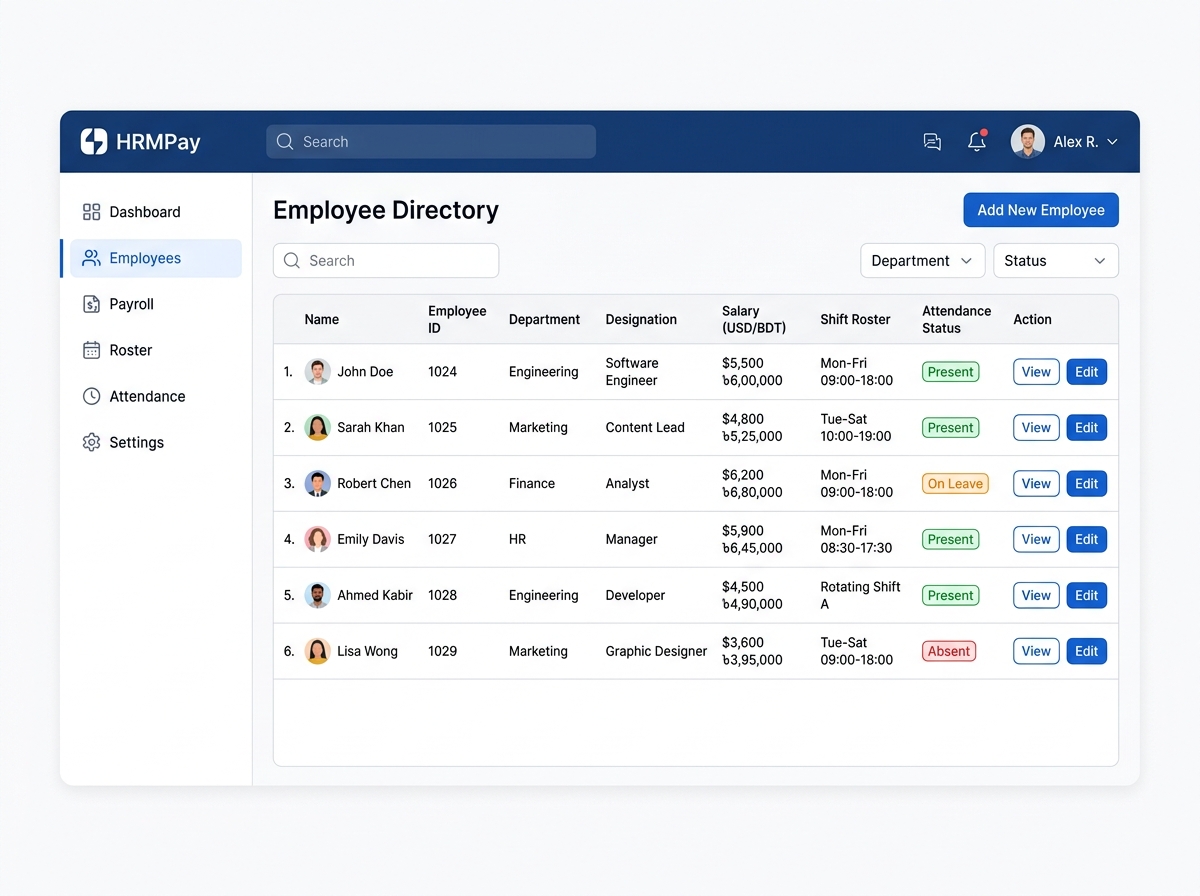The image size is (1200, 896).
Task: Open Attendance section
Action: point(155,396)
